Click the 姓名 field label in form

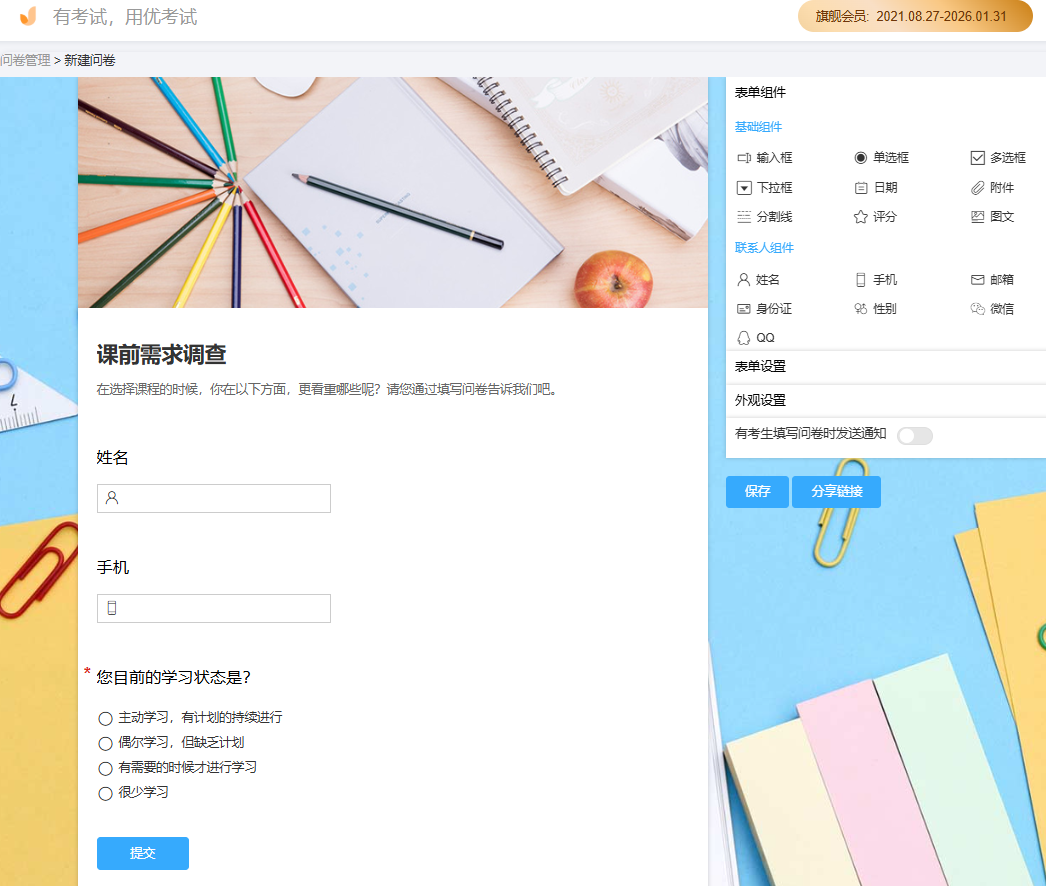[112, 458]
